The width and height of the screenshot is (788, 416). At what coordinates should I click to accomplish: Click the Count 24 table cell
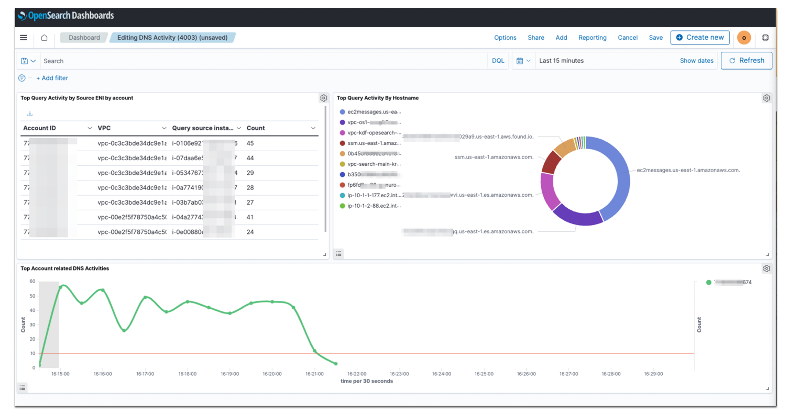pos(250,232)
